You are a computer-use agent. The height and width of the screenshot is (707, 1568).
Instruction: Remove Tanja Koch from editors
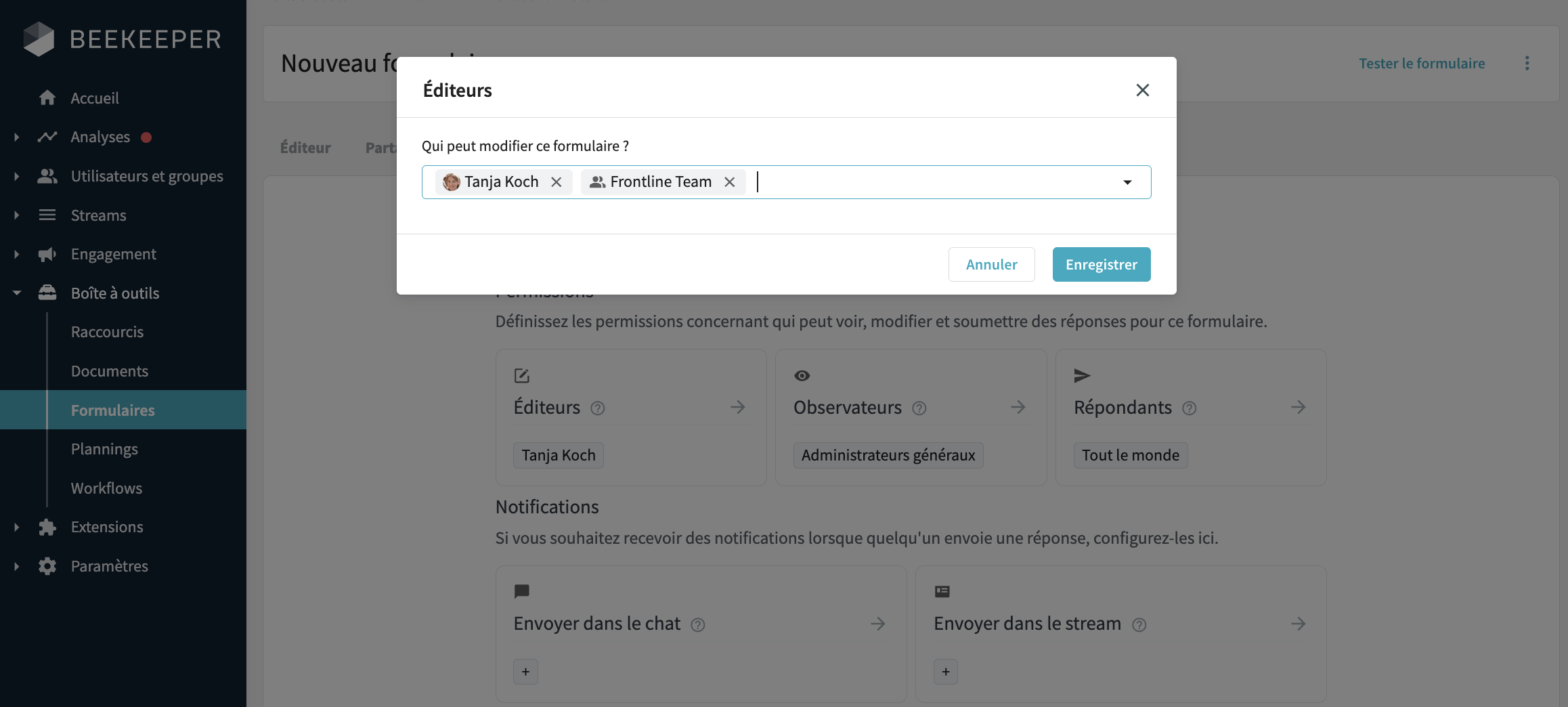point(556,182)
